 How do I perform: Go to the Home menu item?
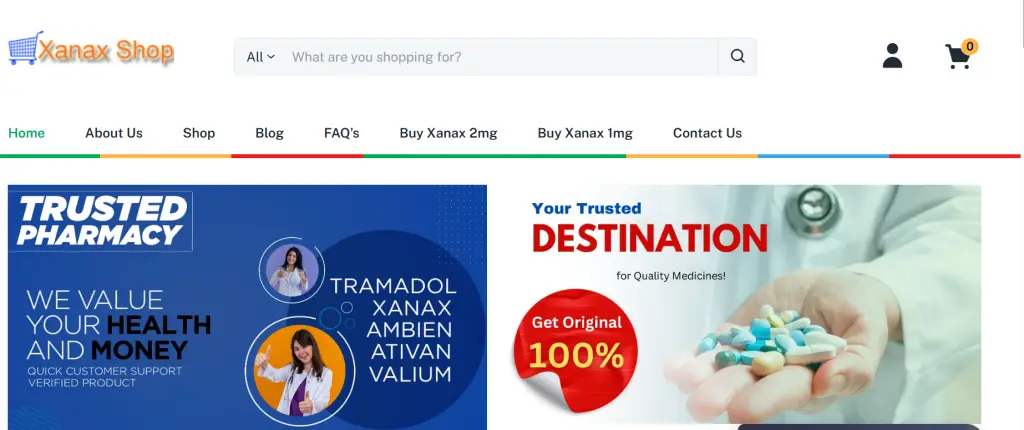coord(27,133)
